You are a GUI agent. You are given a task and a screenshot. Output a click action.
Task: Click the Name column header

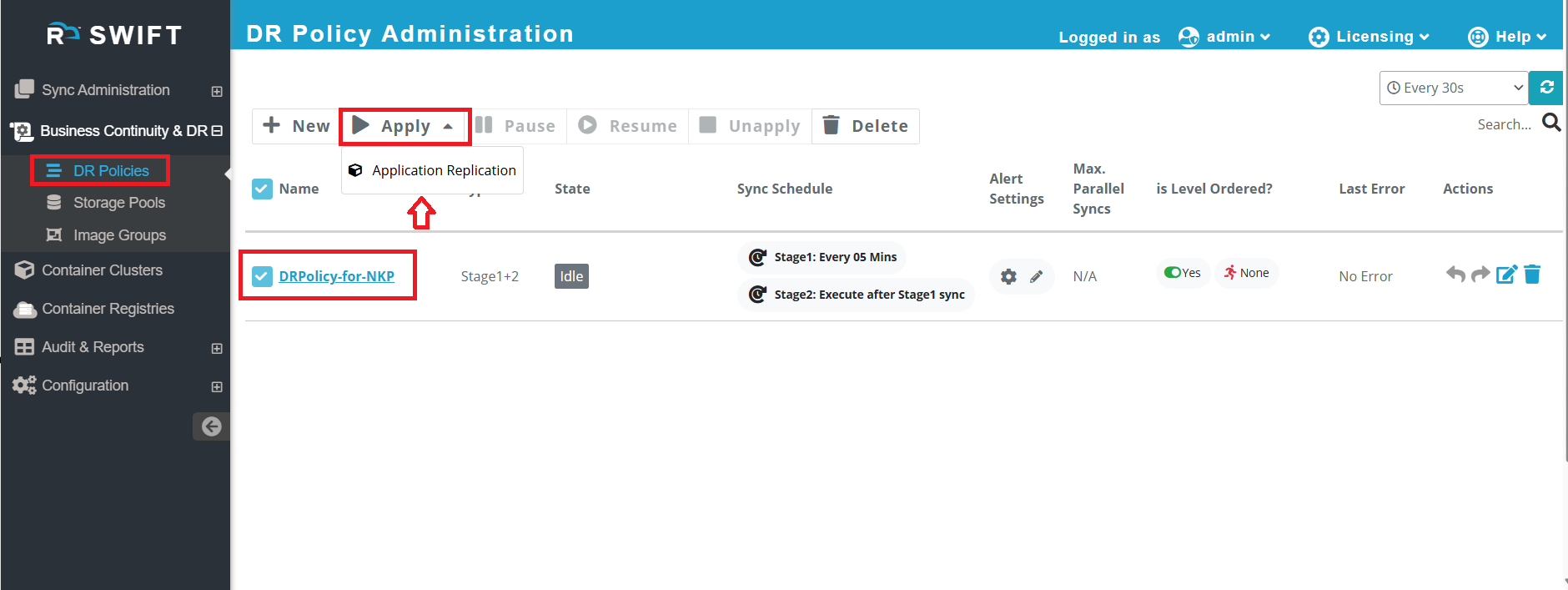click(x=299, y=189)
